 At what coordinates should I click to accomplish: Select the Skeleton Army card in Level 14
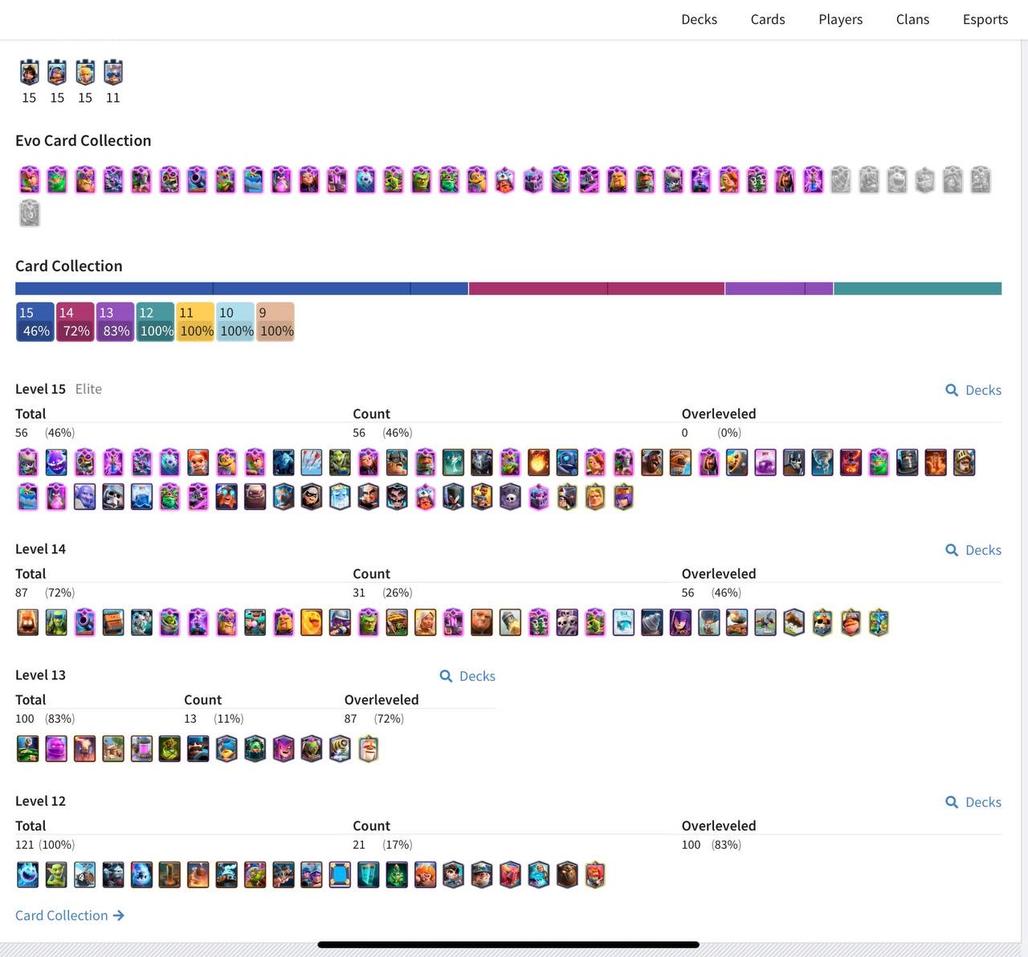[566, 623]
